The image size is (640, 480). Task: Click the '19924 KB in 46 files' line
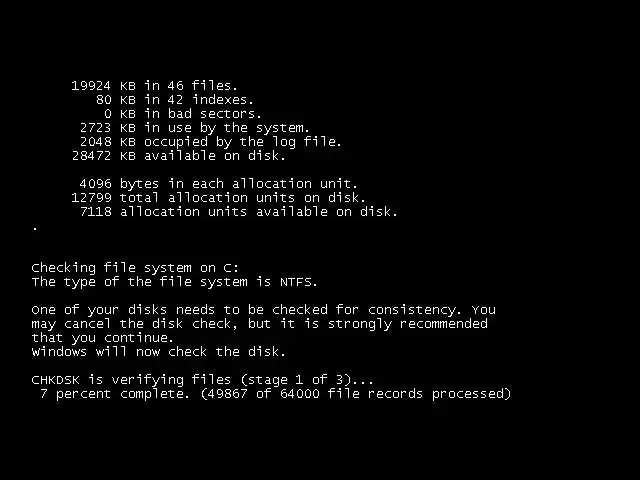coord(154,86)
